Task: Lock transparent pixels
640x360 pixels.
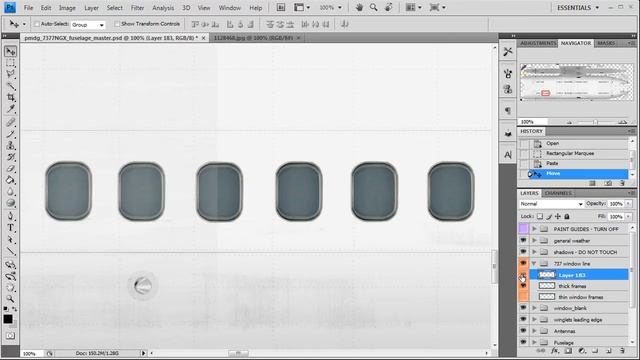Action: coord(540,216)
